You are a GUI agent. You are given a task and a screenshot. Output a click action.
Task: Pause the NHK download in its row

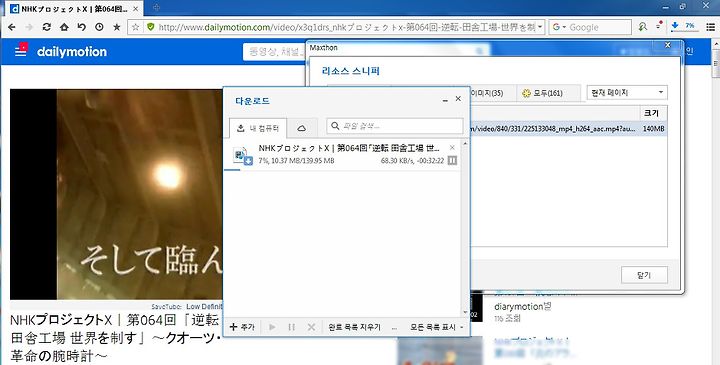452,160
